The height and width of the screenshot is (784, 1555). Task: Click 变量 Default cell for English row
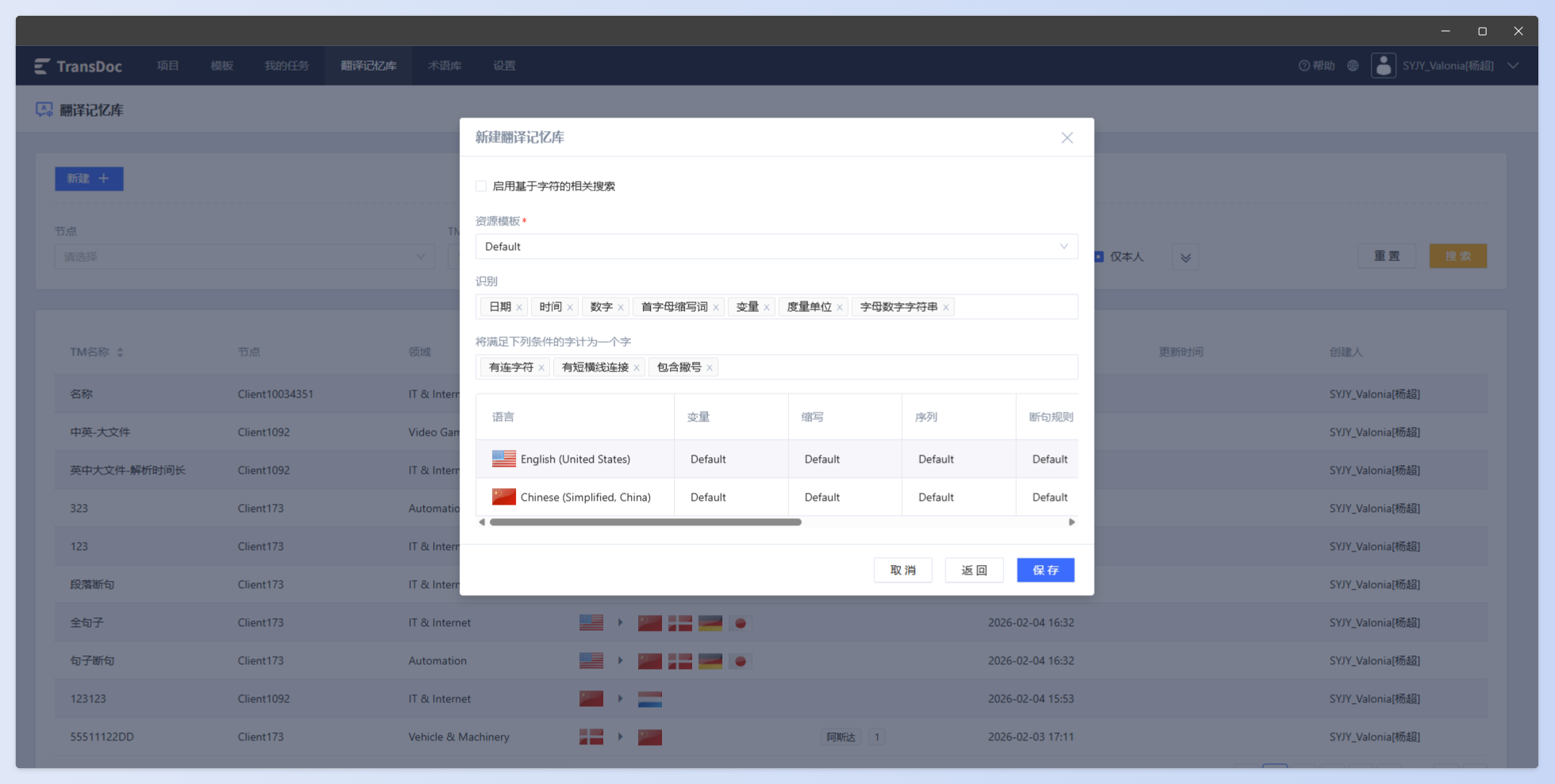point(731,459)
